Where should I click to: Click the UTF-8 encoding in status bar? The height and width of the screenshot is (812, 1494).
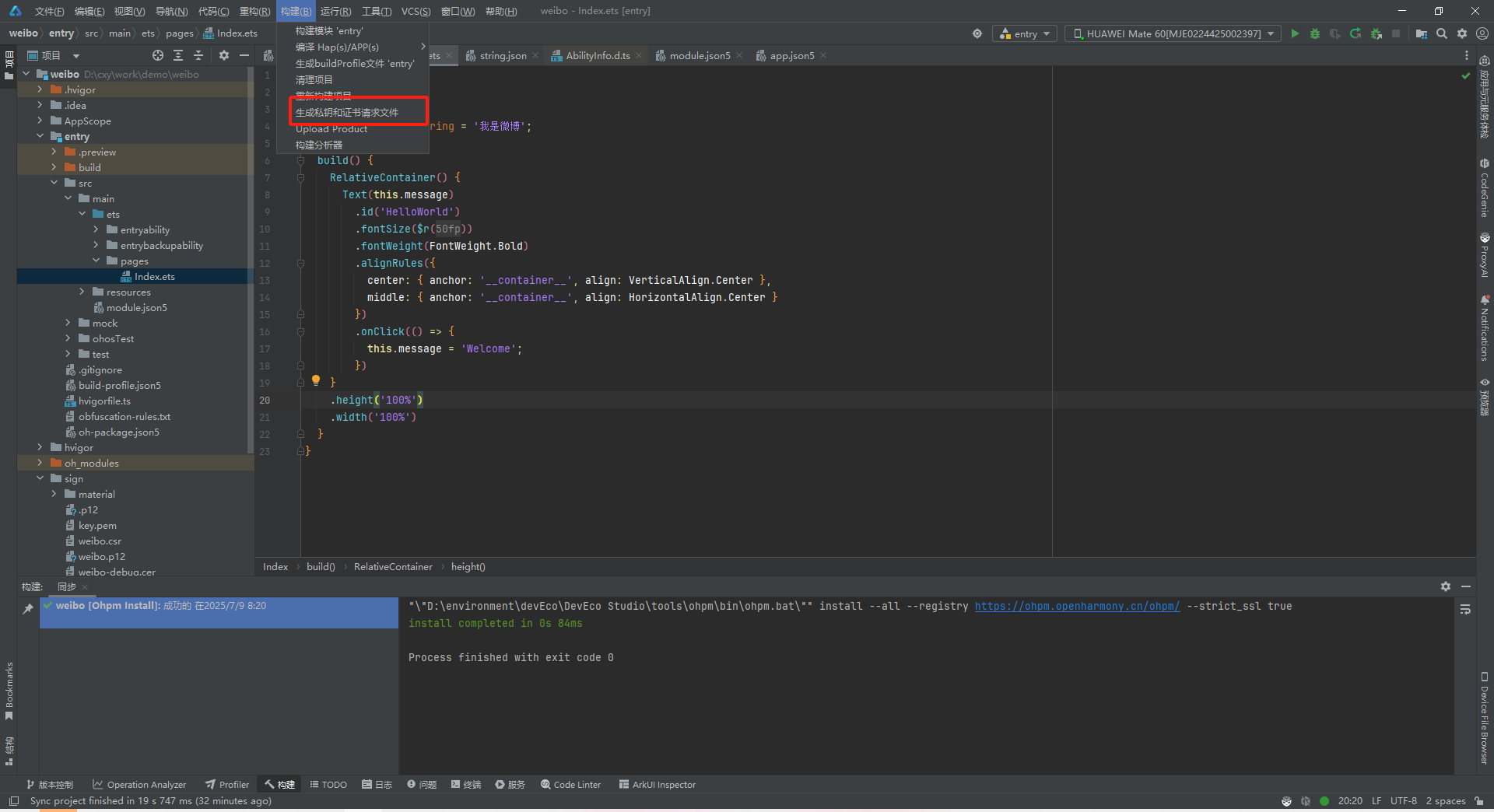click(1404, 801)
